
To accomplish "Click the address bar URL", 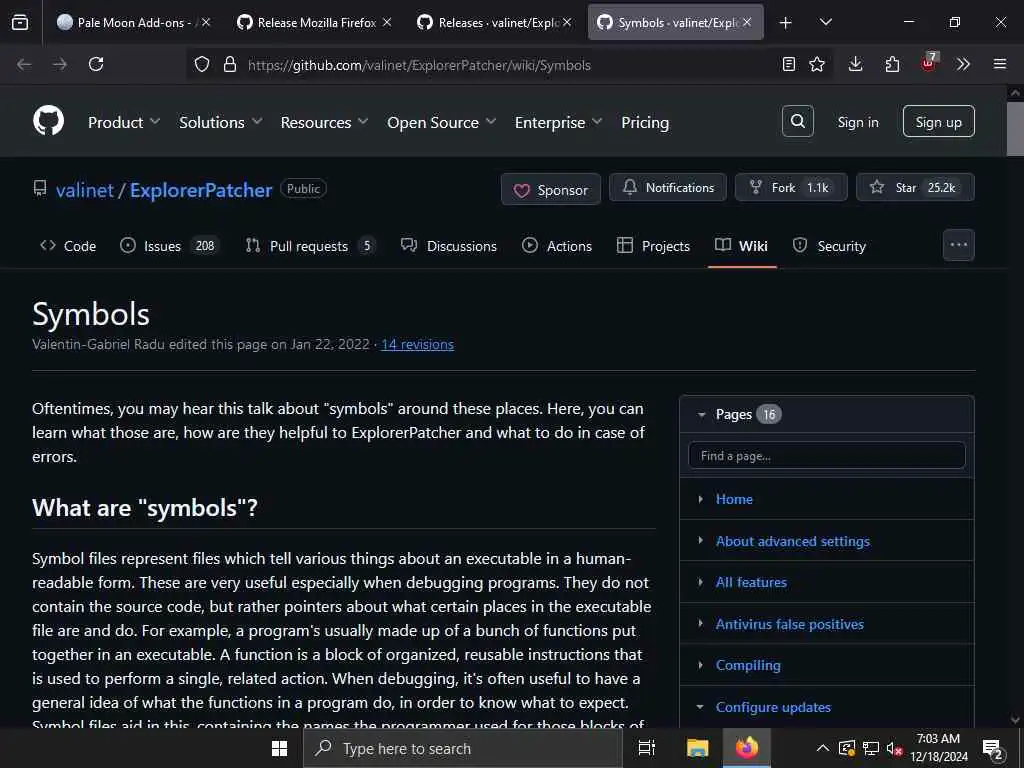I will [419, 65].
